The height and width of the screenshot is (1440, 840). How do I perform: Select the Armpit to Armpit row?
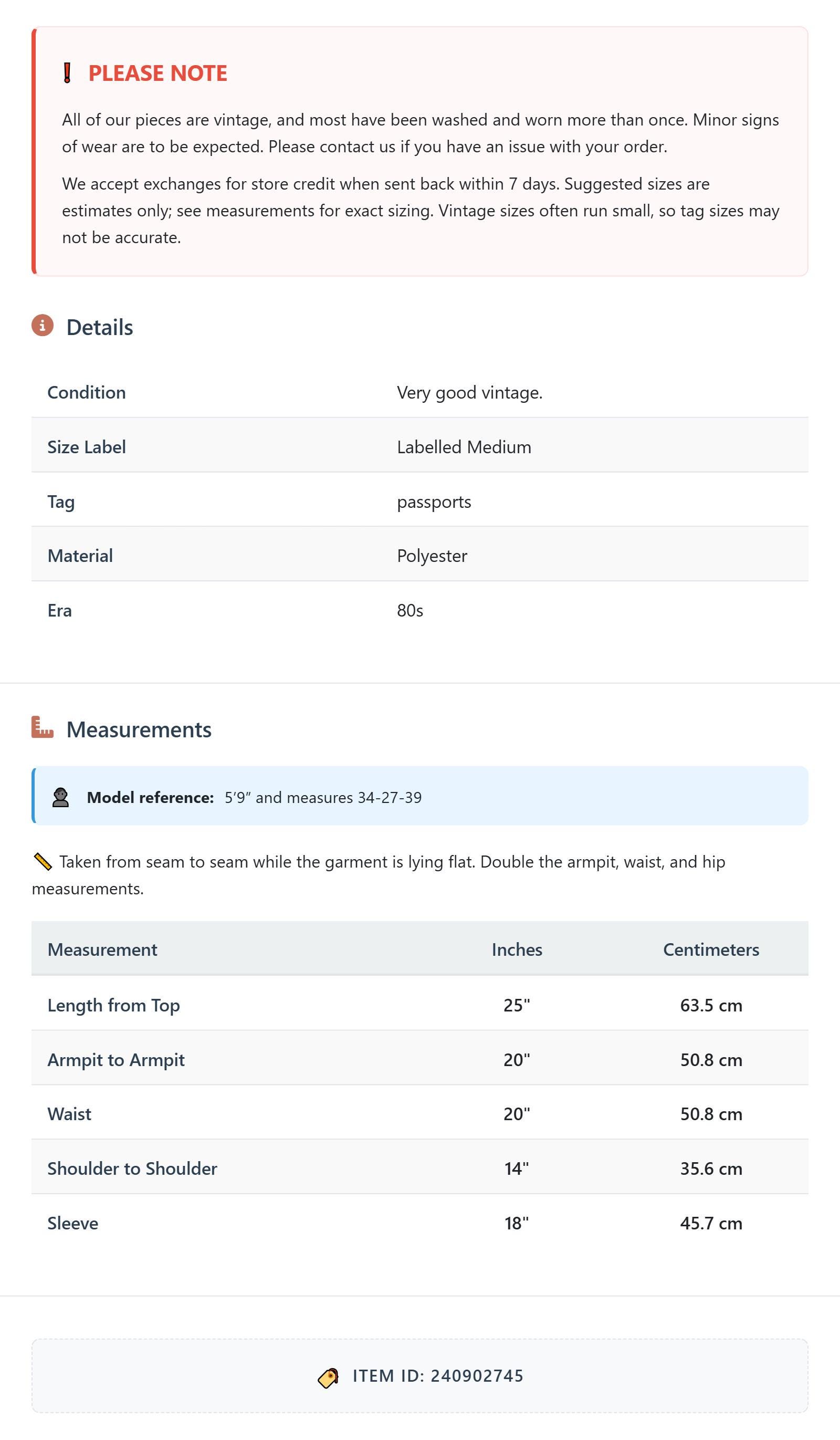419,1059
